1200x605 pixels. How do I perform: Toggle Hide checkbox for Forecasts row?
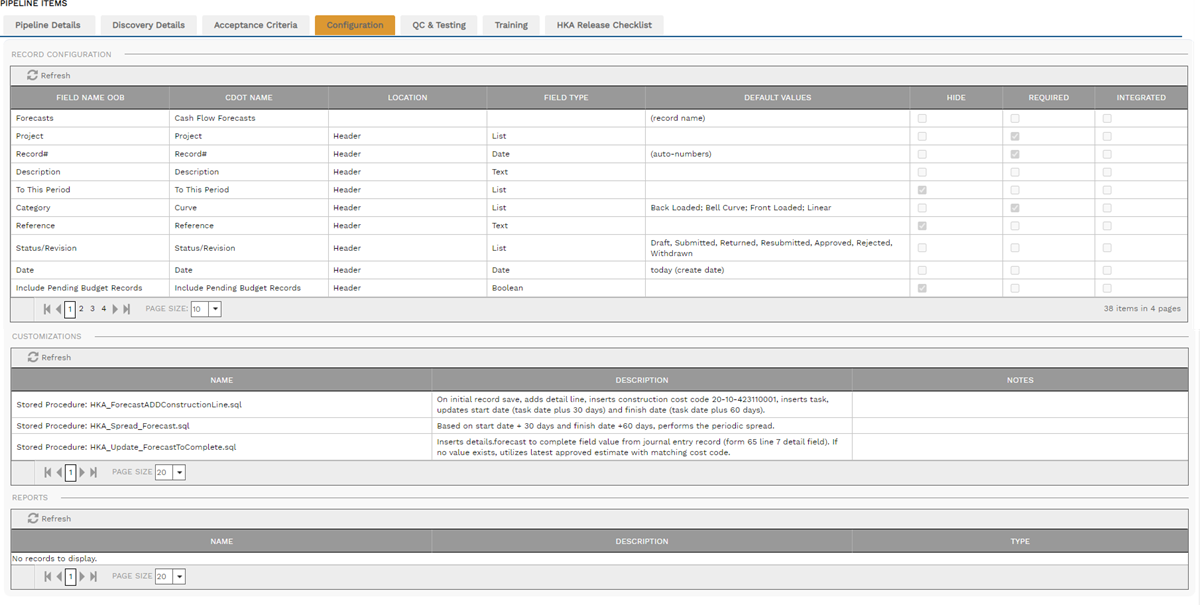(922, 118)
